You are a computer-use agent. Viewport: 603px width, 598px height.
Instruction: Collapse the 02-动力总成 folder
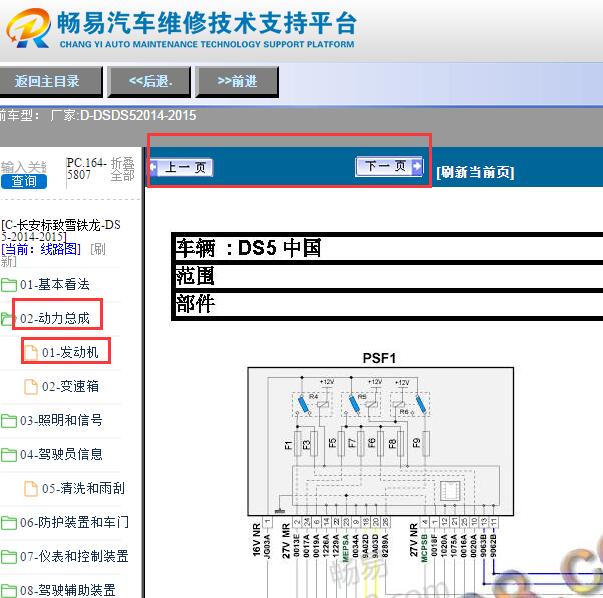(x=55, y=318)
